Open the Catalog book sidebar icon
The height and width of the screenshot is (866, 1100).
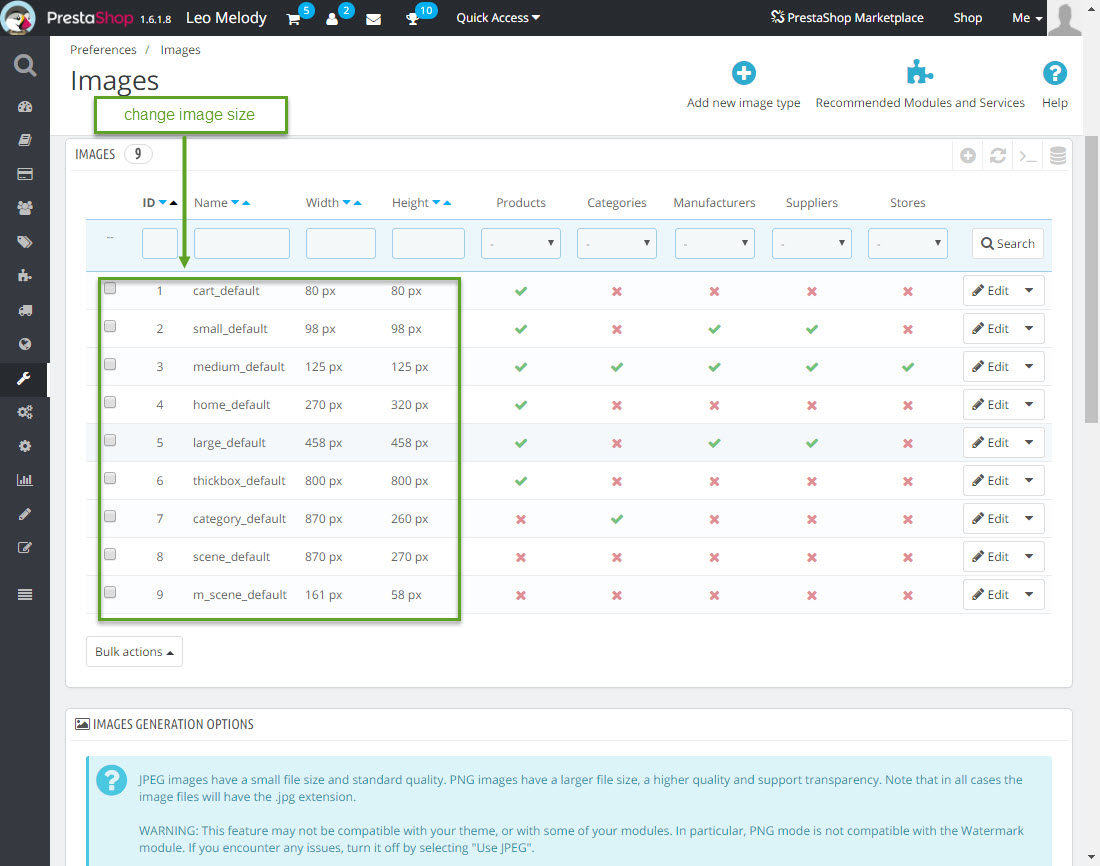25,140
